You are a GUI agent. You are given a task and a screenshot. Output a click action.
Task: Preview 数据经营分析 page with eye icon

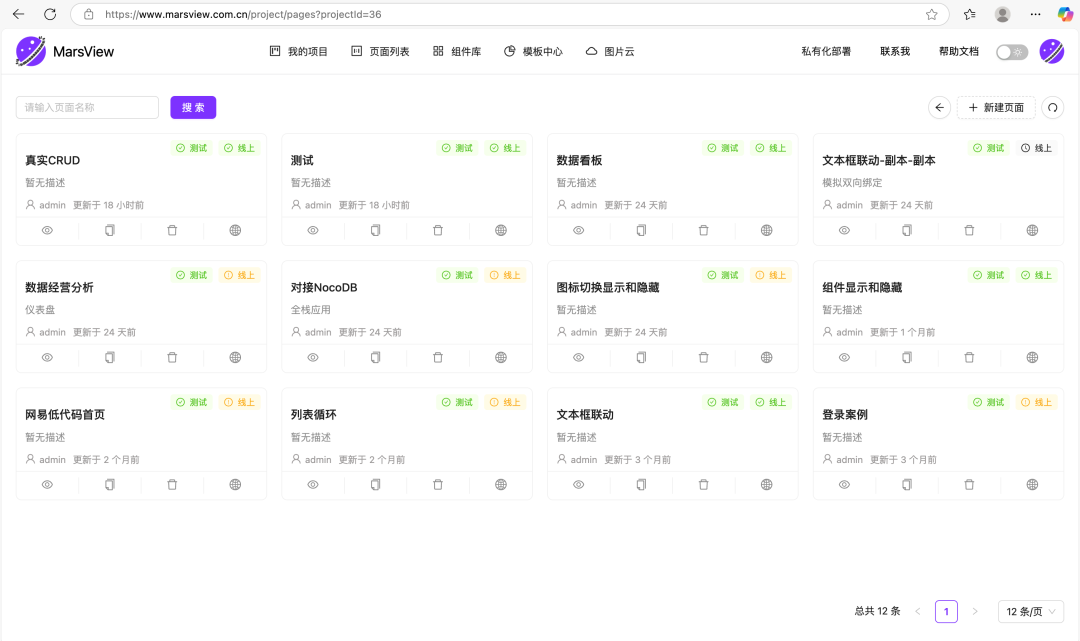coord(47,357)
